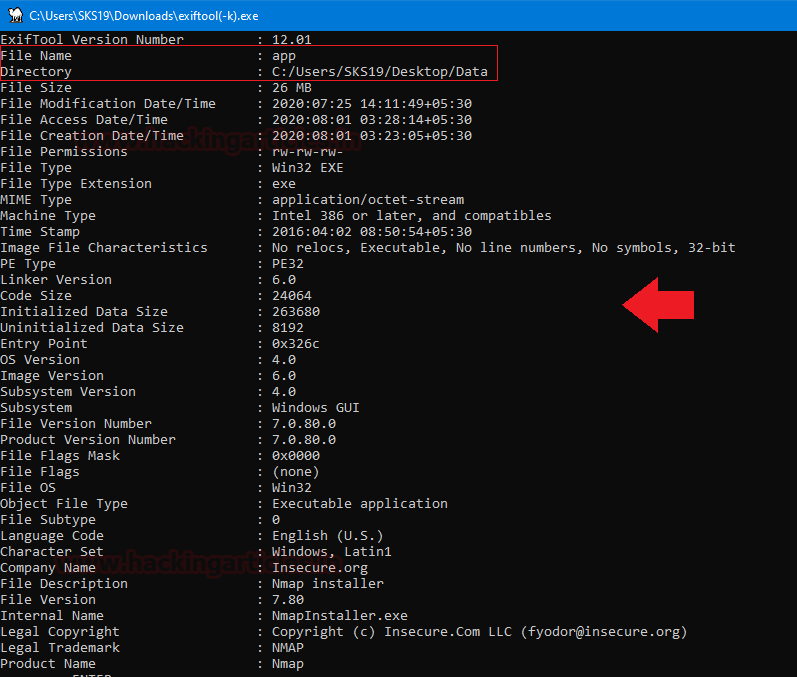Click the Image File Characteristics value

[504, 248]
